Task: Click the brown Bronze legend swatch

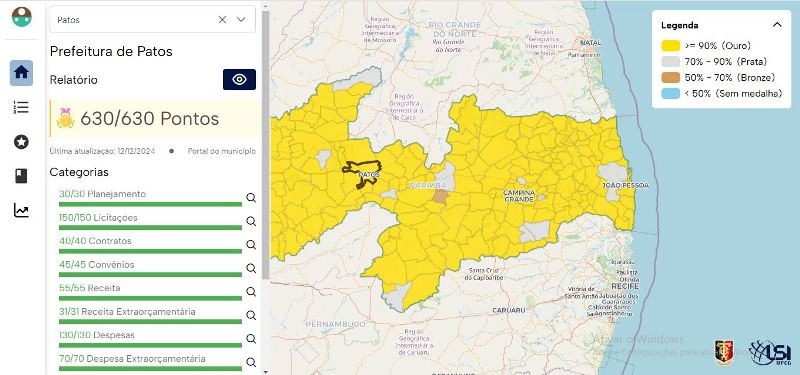Action: (x=671, y=78)
